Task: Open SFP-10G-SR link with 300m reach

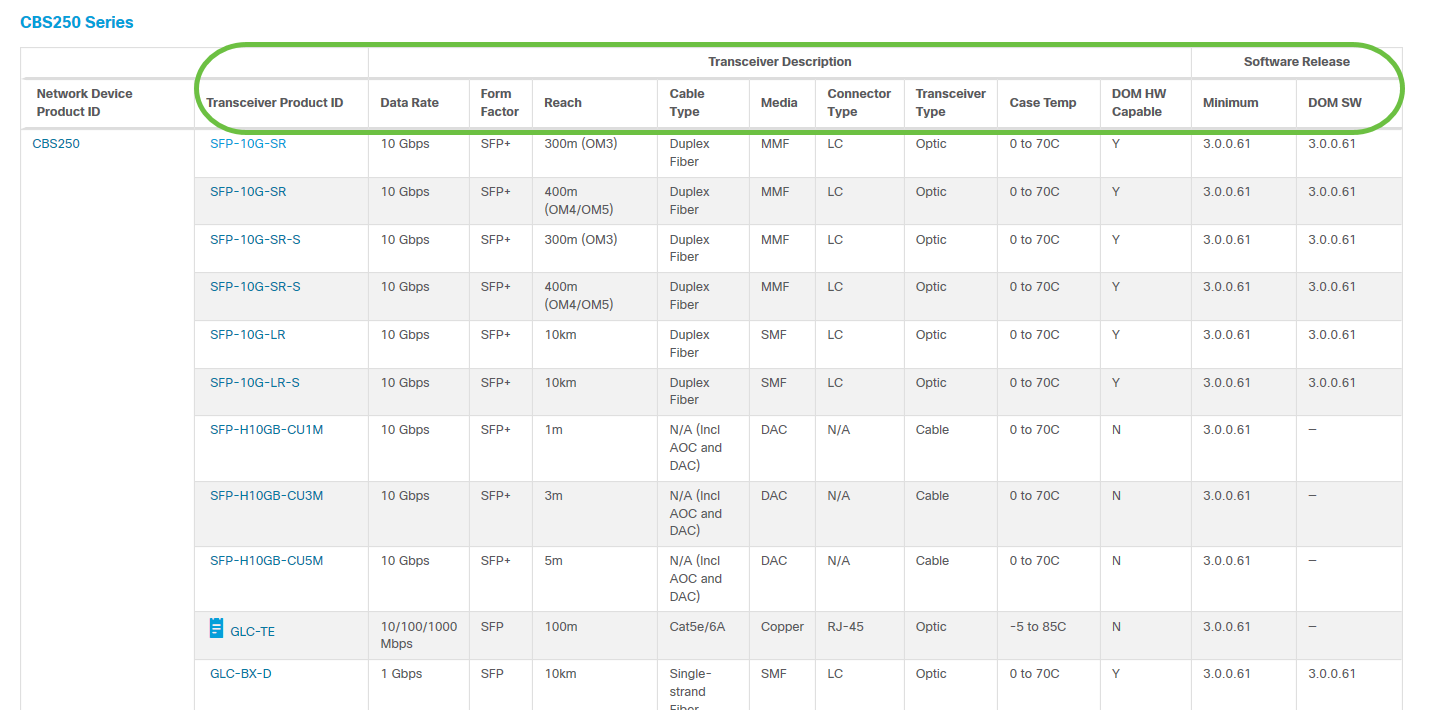Action: tap(248, 144)
